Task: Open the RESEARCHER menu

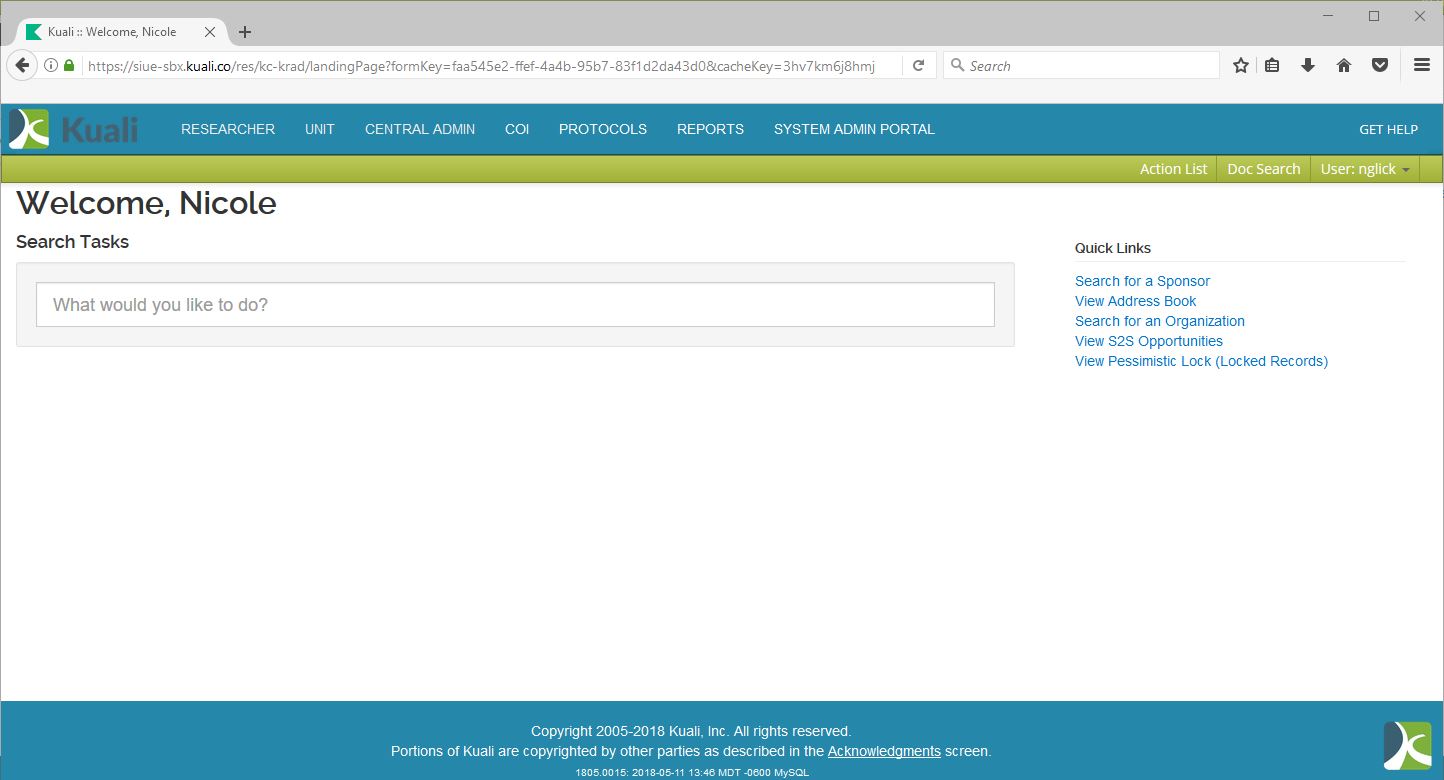Action: click(228, 129)
